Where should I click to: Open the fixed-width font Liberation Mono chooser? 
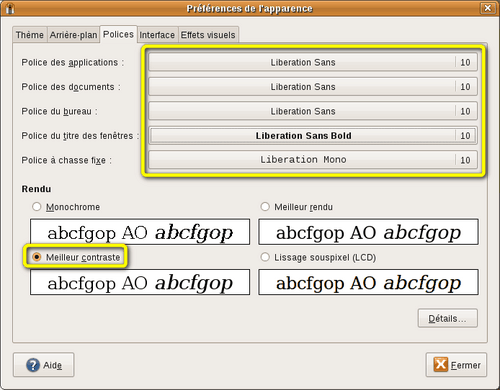313,160
